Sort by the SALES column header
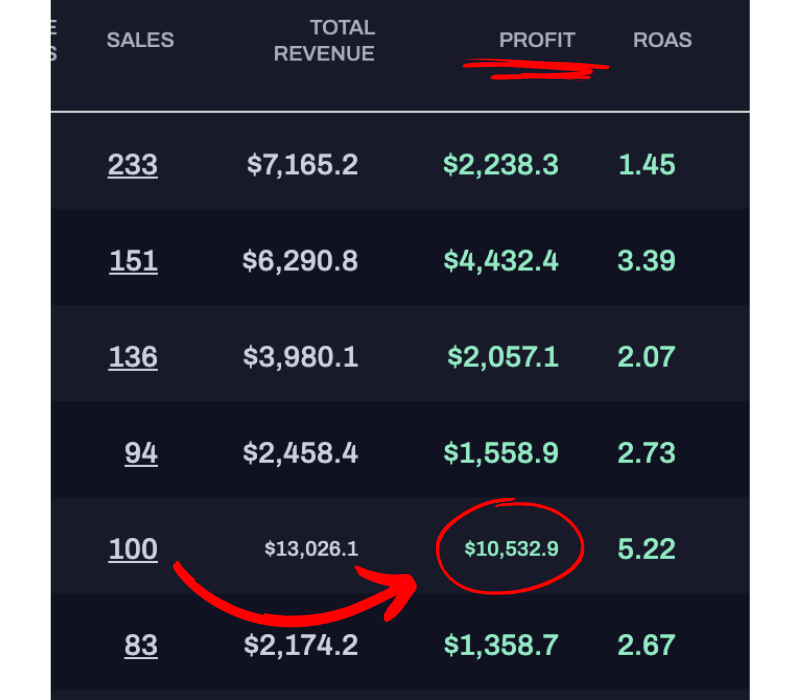The width and height of the screenshot is (800, 700). point(140,40)
